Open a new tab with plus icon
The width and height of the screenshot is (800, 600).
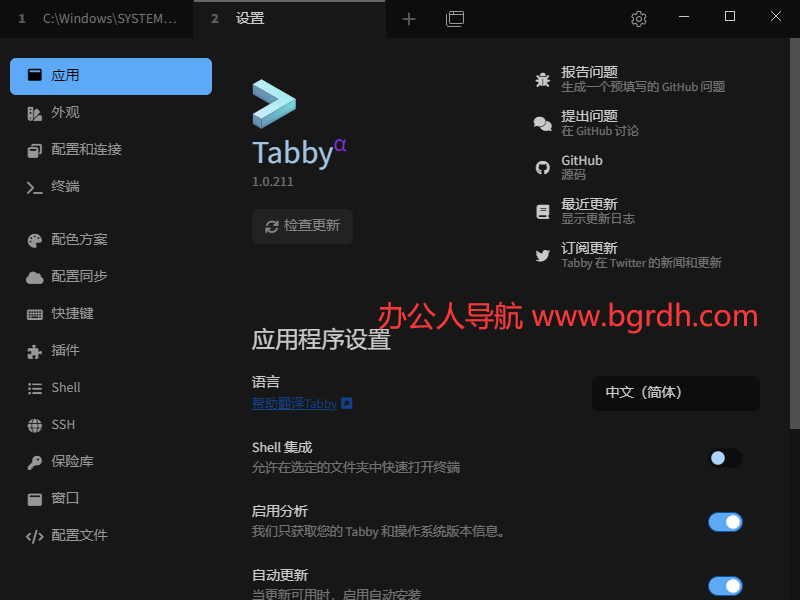409,19
